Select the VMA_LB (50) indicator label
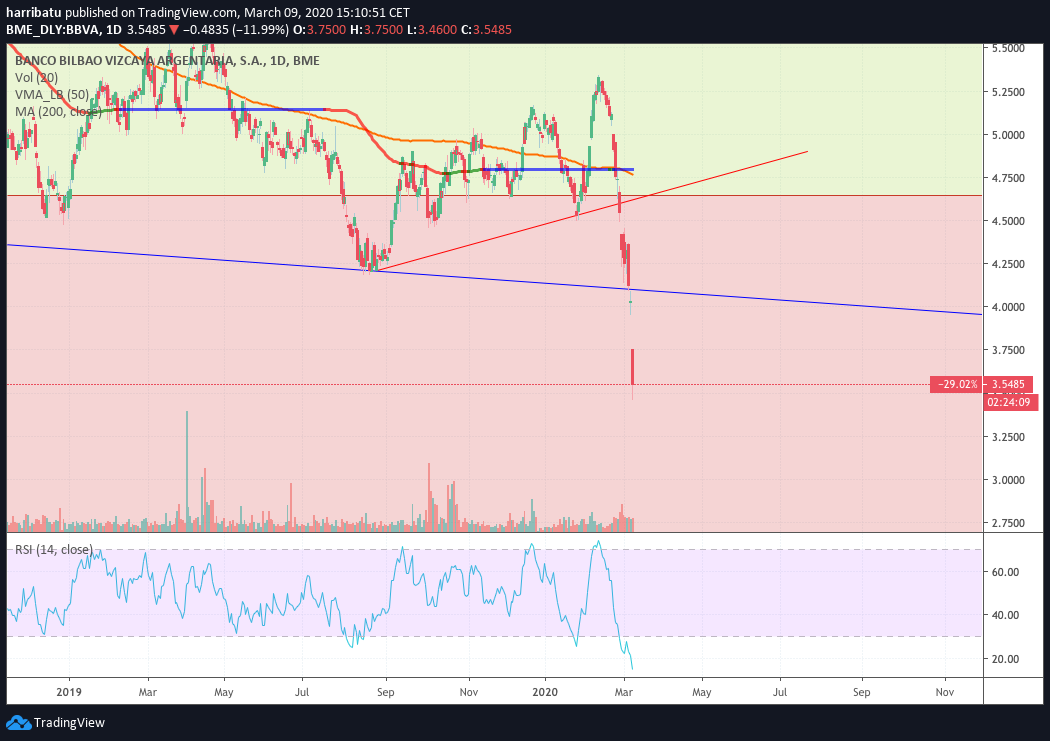1050x741 pixels. tap(52, 94)
